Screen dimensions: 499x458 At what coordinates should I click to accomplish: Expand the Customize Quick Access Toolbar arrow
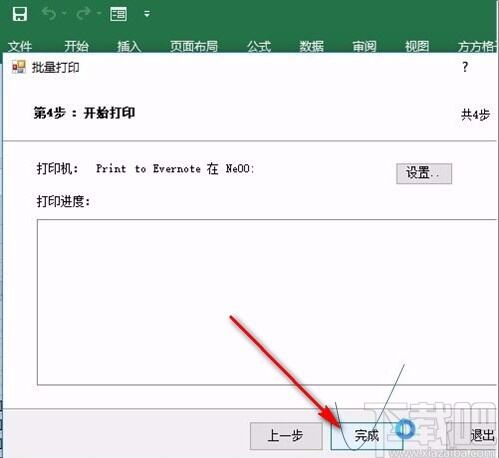pos(147,14)
